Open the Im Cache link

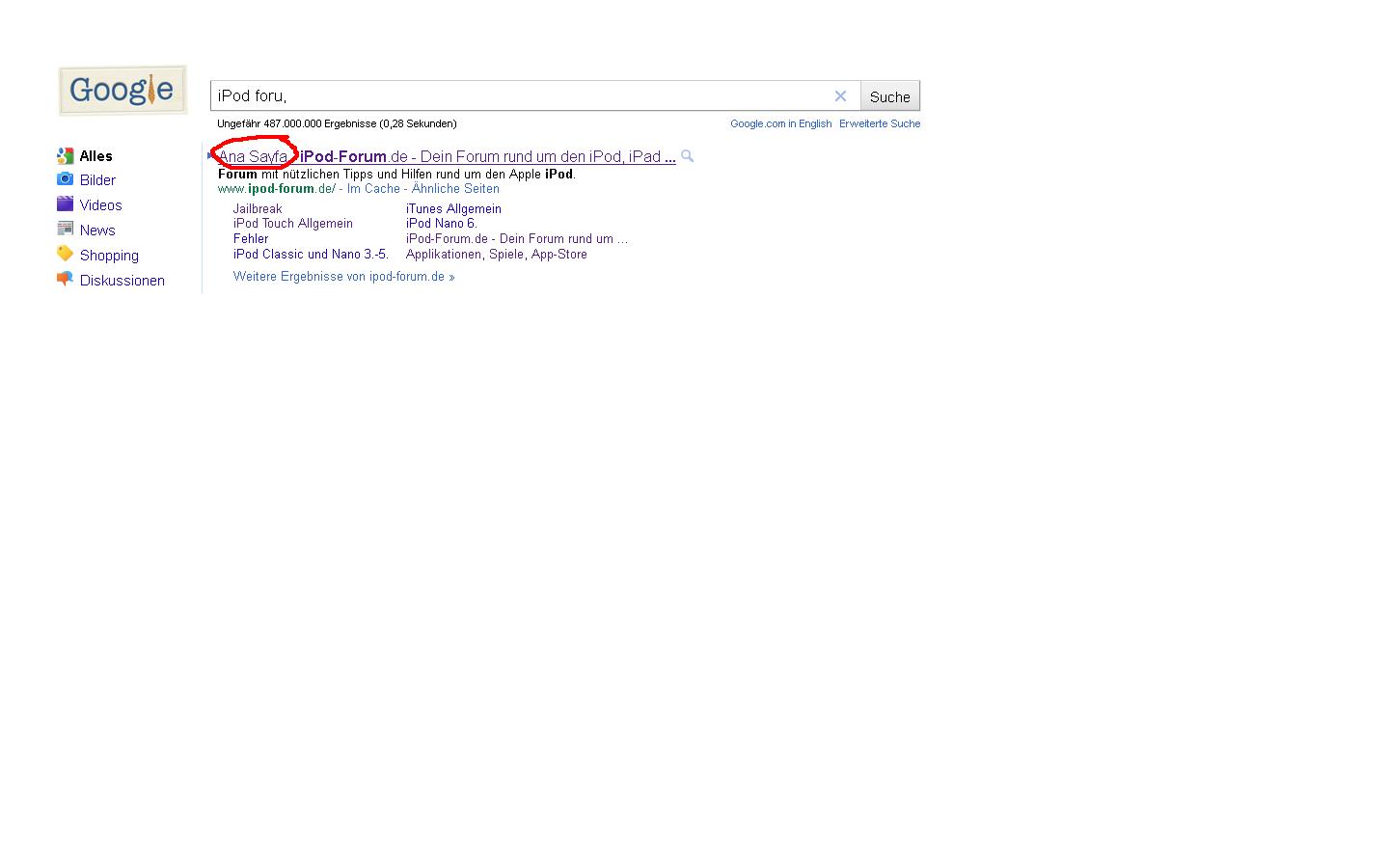click(373, 189)
